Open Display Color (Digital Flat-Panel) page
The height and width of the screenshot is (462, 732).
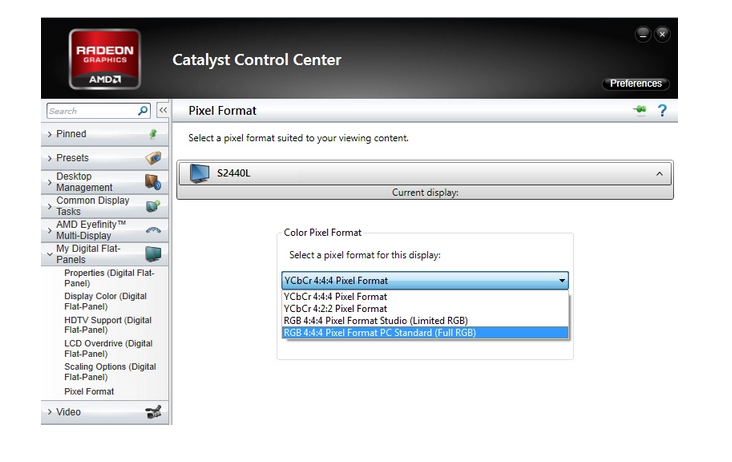(106, 301)
